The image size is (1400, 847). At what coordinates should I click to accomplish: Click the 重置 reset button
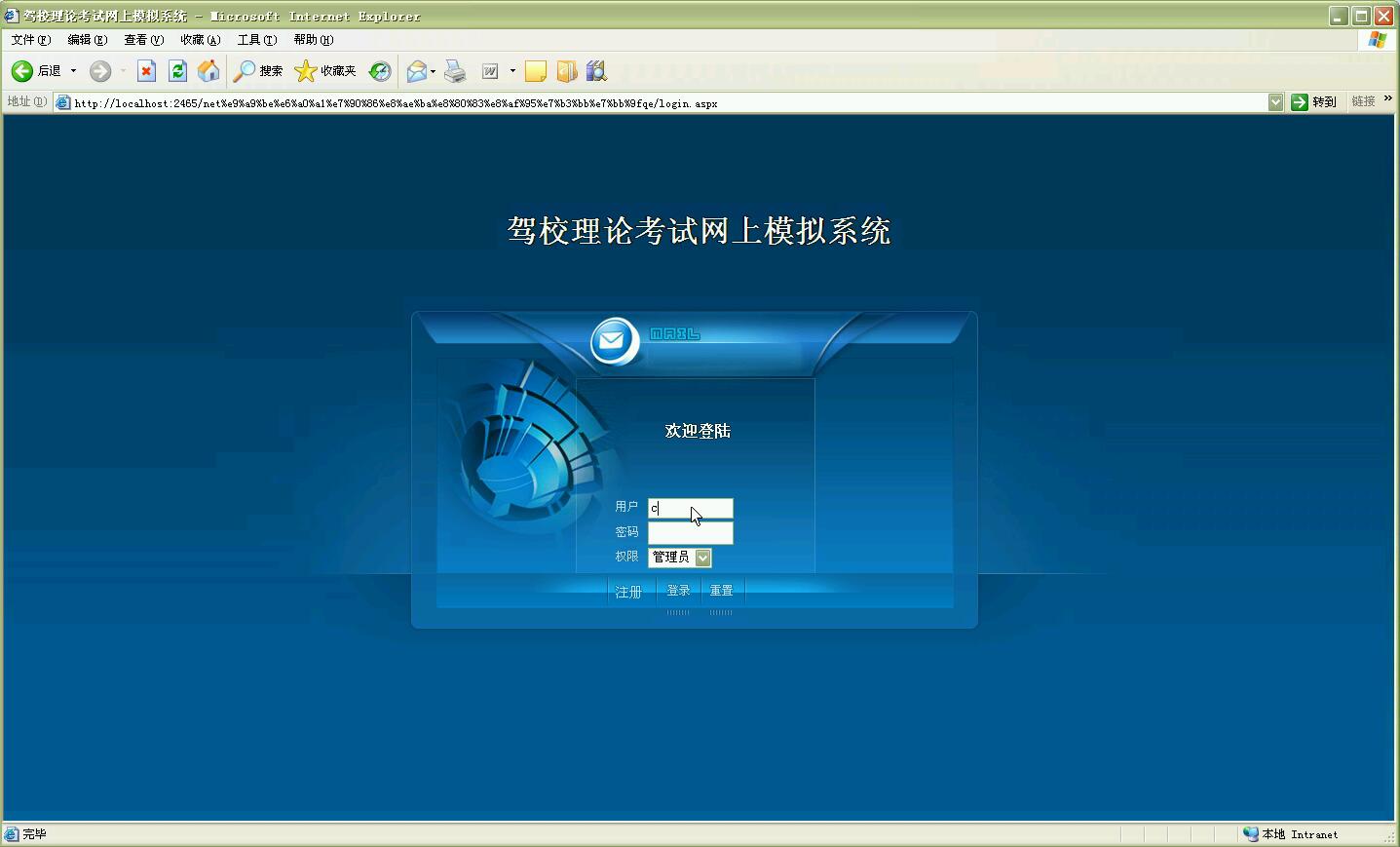tap(721, 591)
